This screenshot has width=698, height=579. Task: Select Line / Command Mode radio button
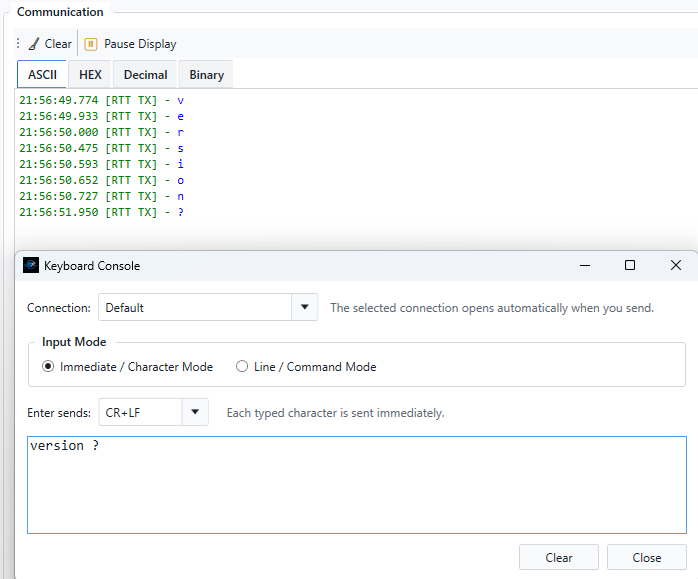[x=242, y=366]
